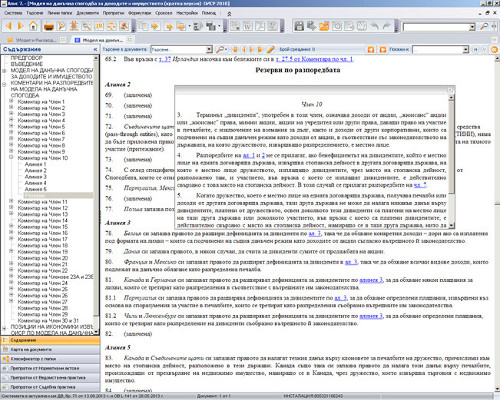Click the copy pages icon in toolbar
The height and width of the screenshot is (401, 500).
[x=143, y=26]
